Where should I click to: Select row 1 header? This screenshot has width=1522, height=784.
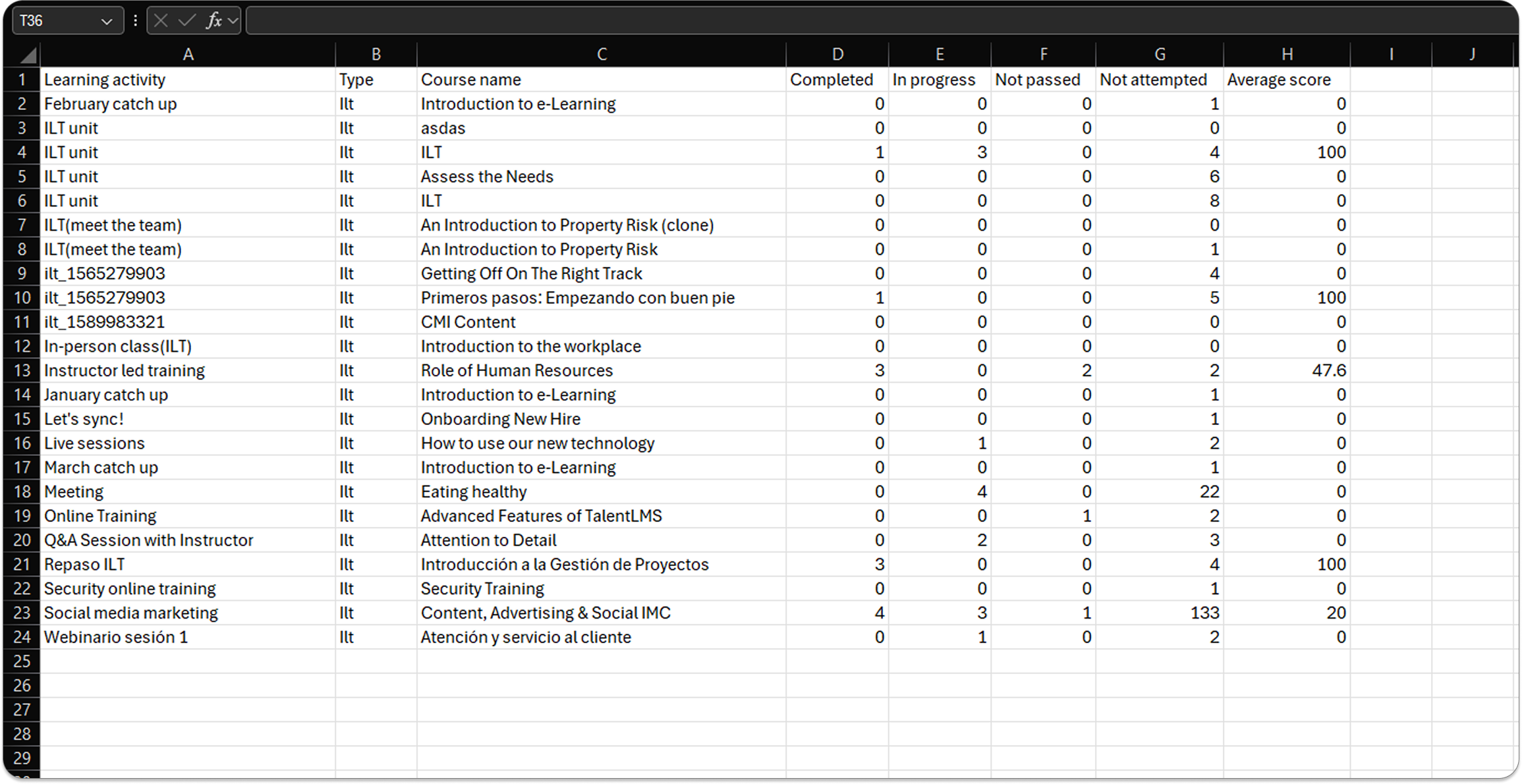pyautogui.click(x=22, y=80)
